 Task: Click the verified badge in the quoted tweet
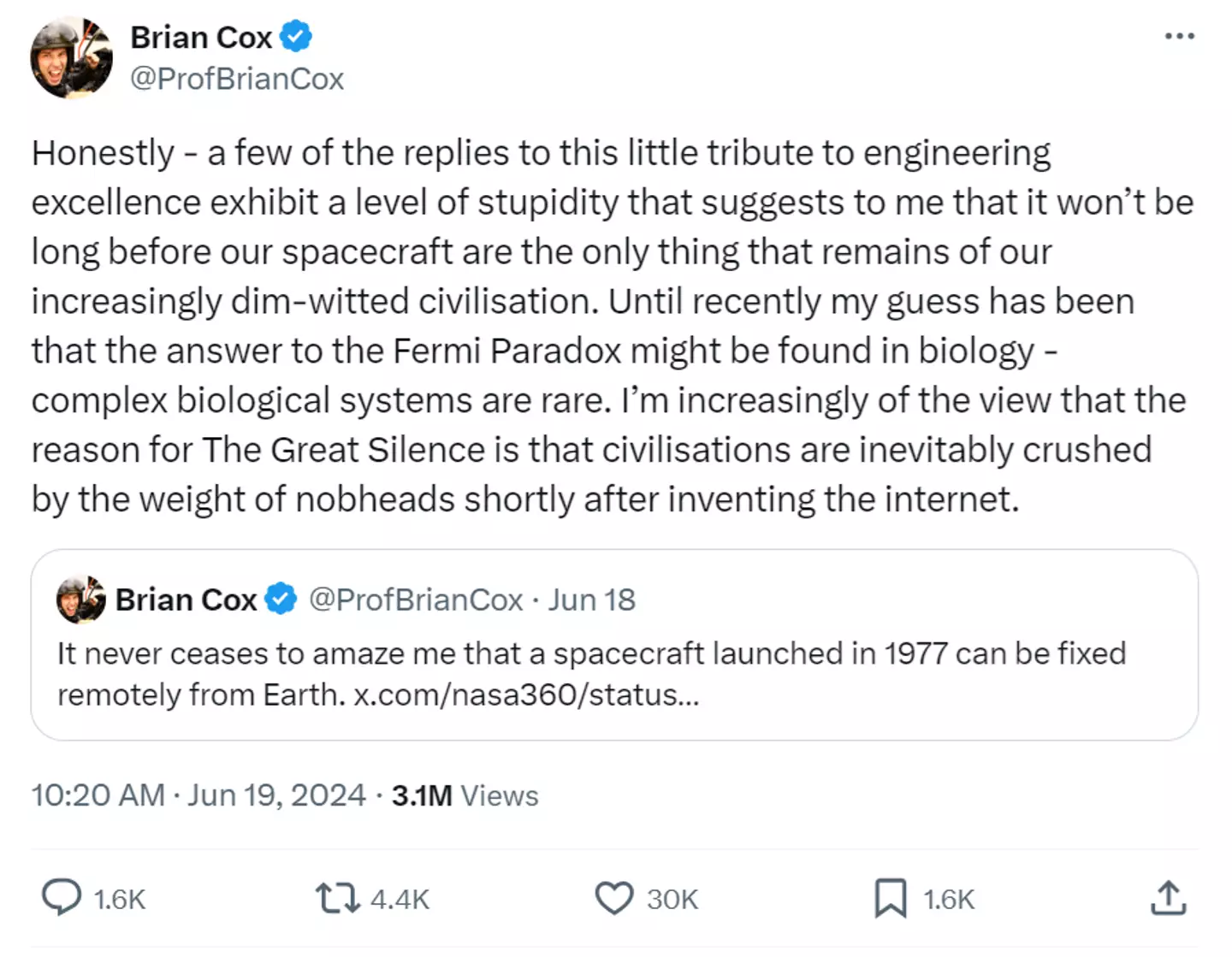[281, 599]
